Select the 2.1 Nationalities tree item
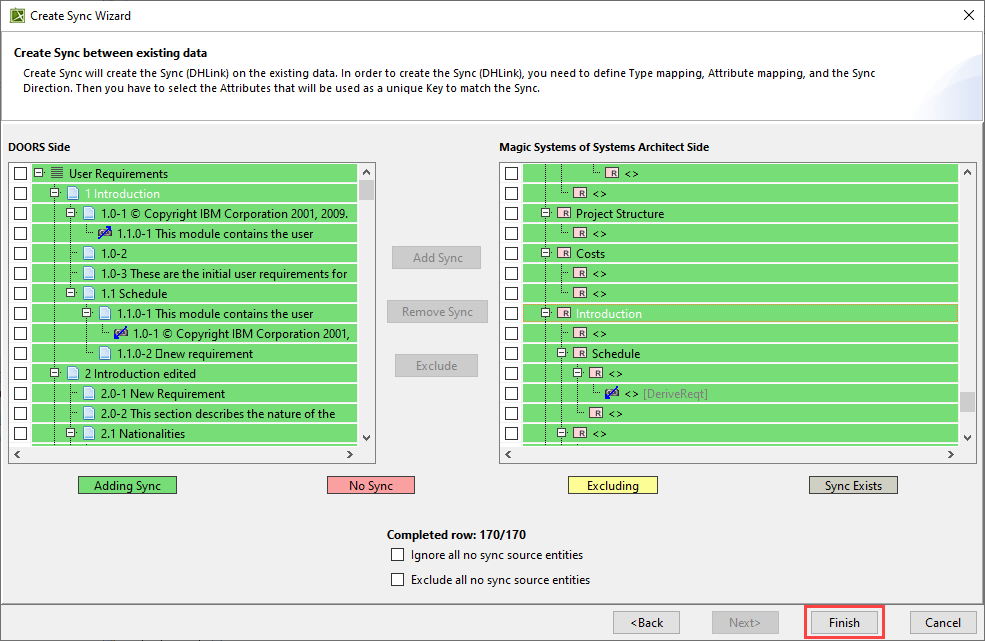The width and height of the screenshot is (985, 641). pyautogui.click(x=142, y=433)
